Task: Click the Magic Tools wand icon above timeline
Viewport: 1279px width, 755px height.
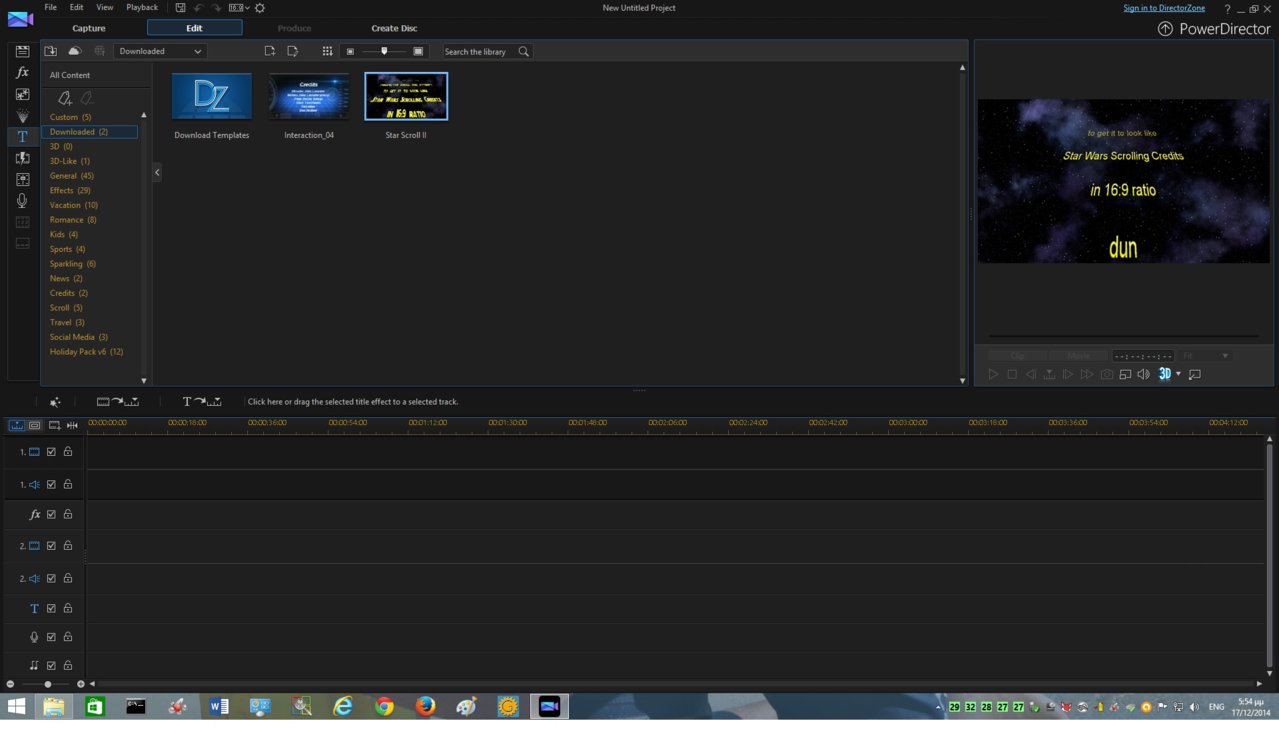Action: [x=55, y=402]
